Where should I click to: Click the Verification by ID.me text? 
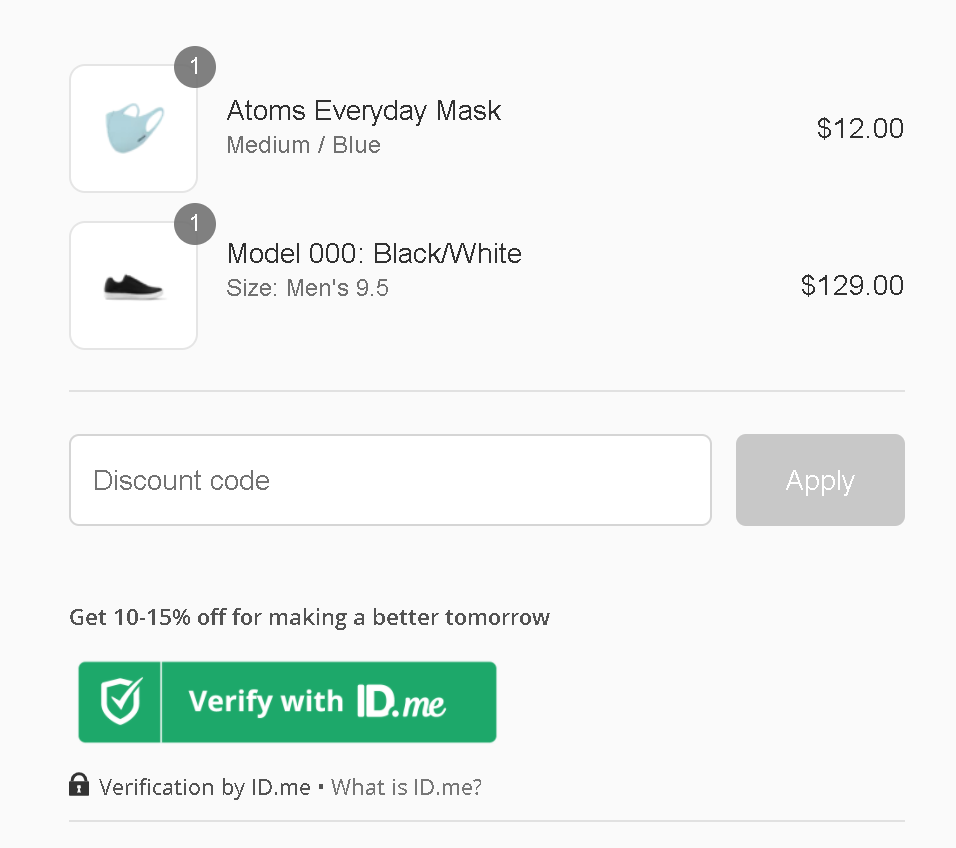205,787
